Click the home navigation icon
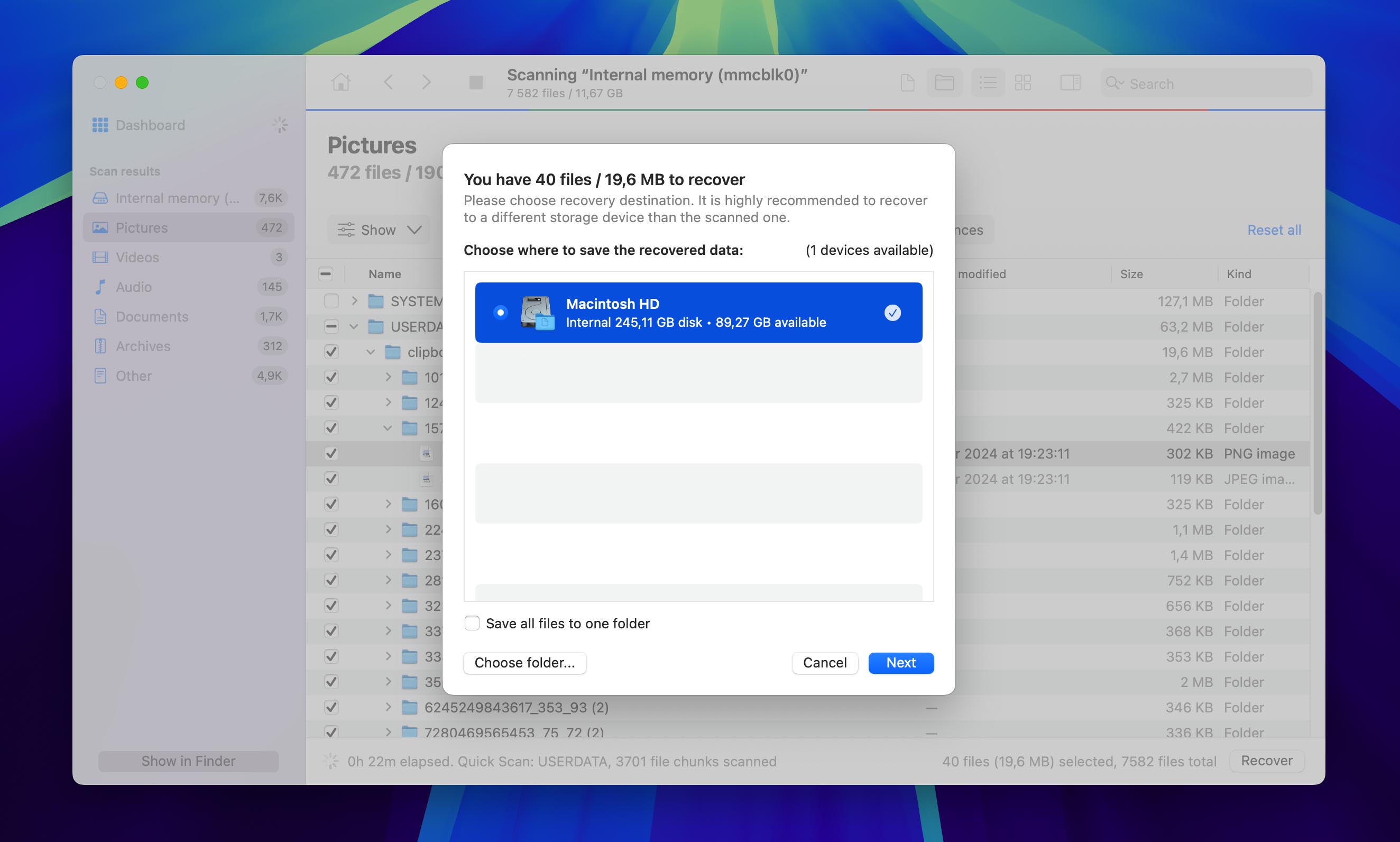This screenshot has height=842, width=1400. [x=341, y=82]
